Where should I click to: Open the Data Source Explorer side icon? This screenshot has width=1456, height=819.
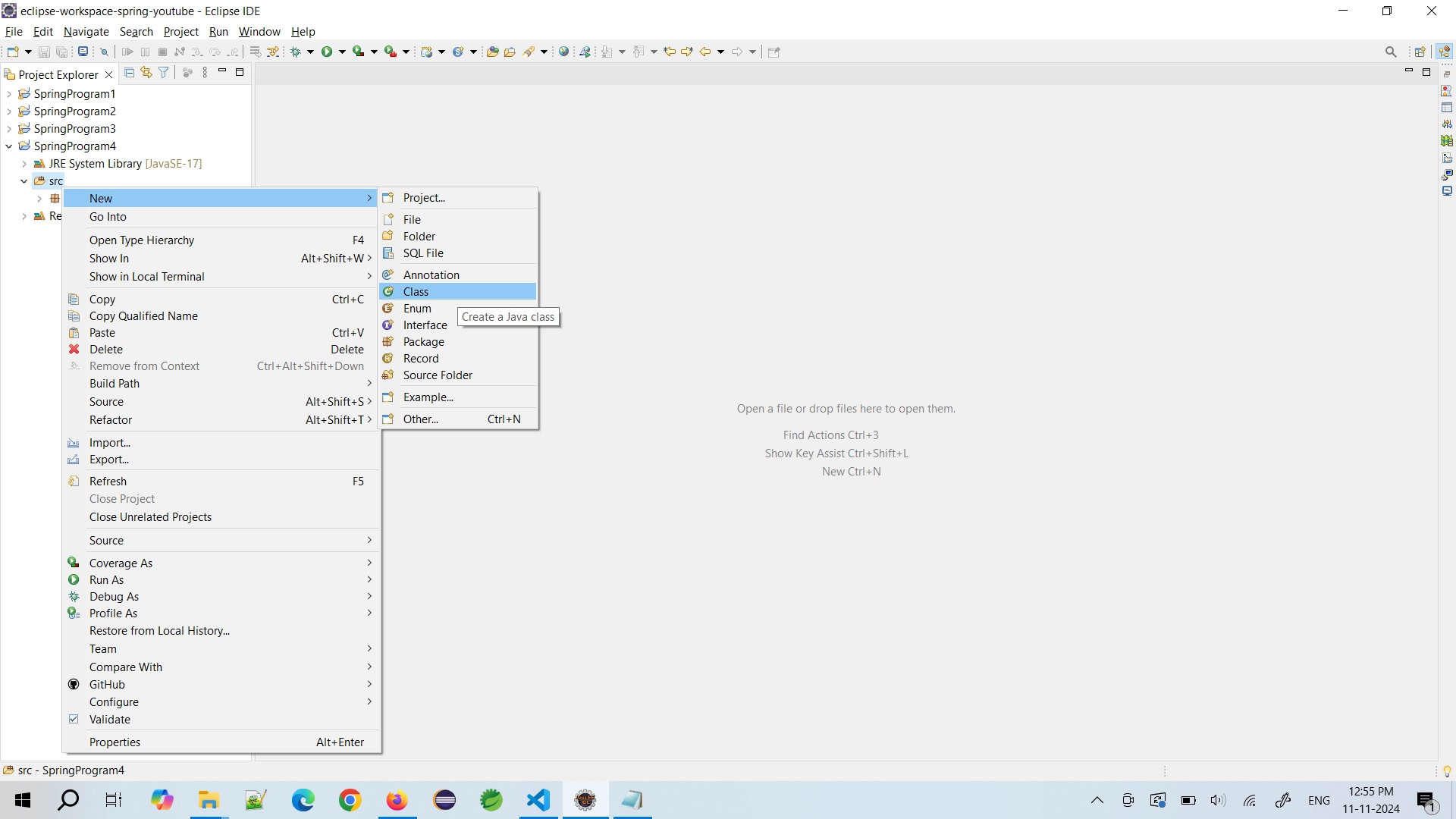point(1447,140)
